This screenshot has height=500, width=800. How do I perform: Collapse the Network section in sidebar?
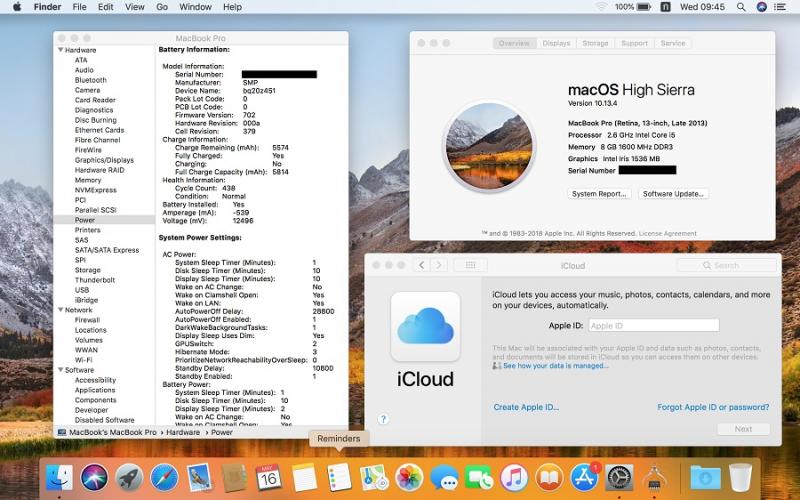click(60, 310)
